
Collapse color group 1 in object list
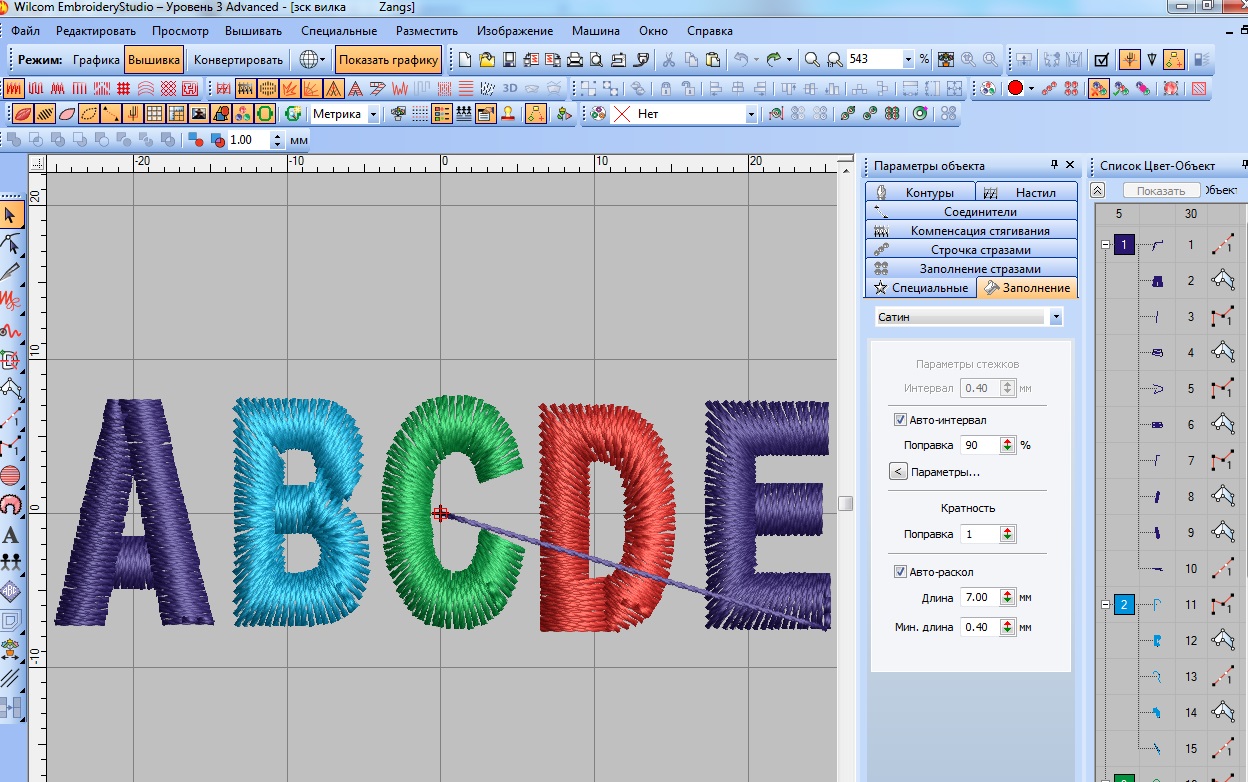(x=1106, y=245)
